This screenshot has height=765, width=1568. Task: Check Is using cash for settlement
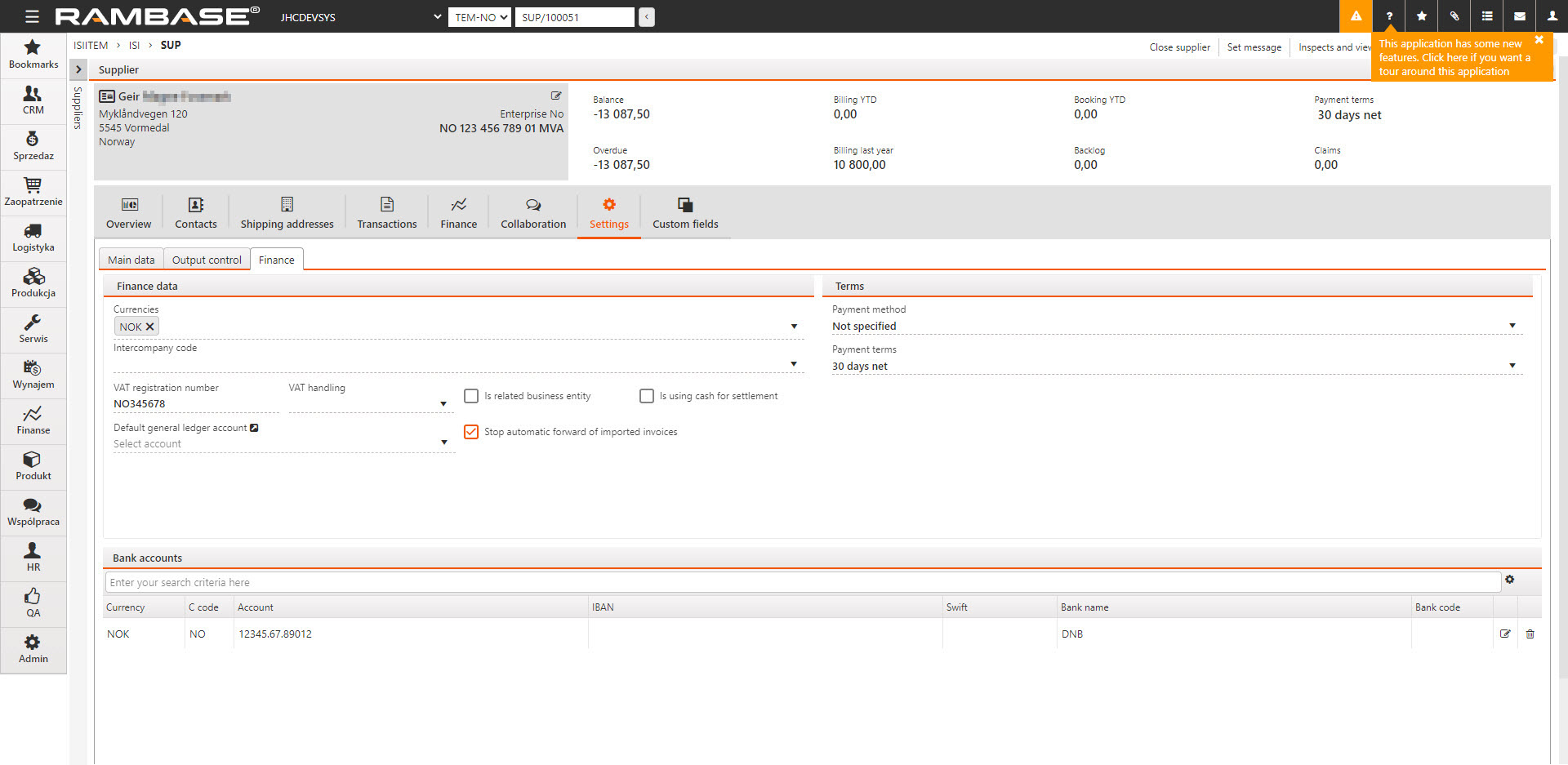(x=646, y=396)
